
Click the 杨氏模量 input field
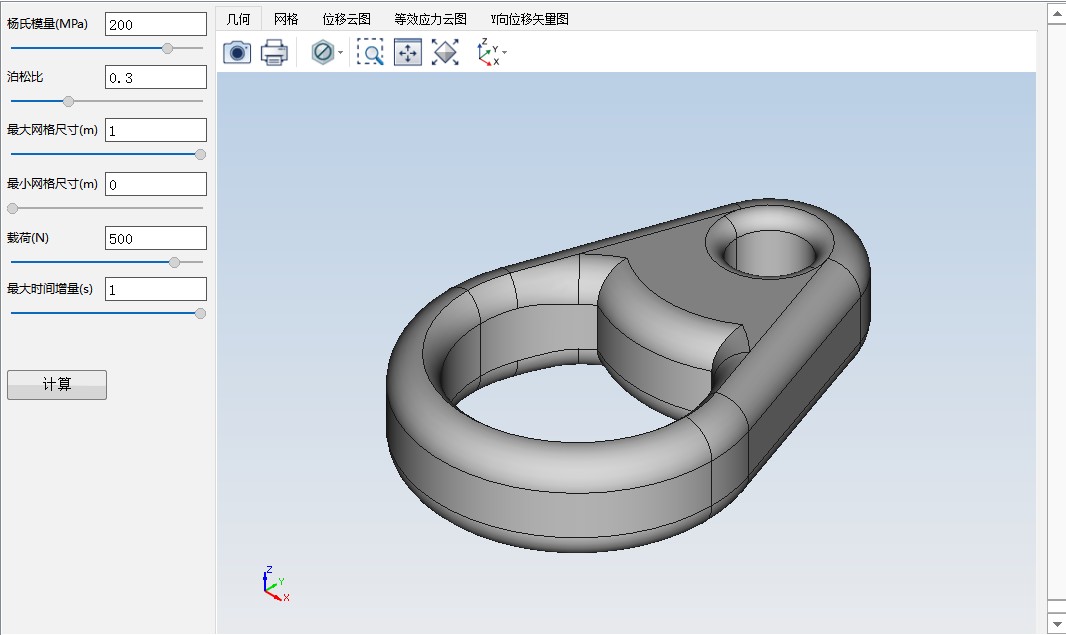pos(156,24)
